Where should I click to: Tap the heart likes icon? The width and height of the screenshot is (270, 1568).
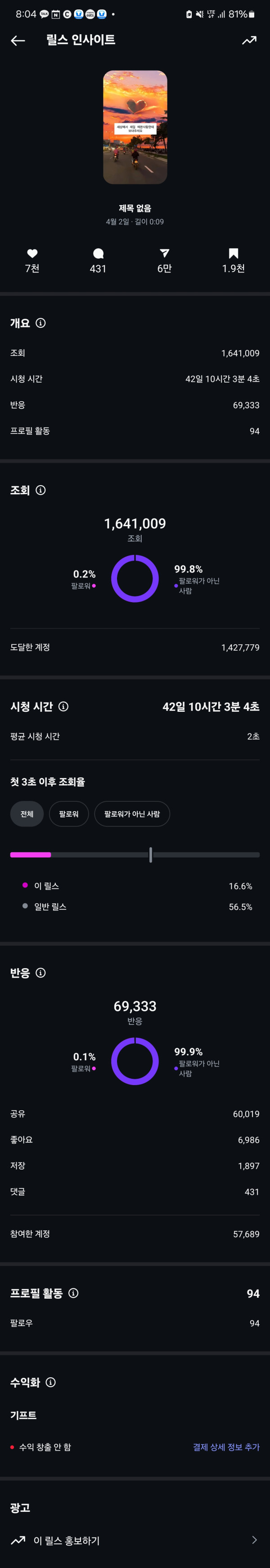click(32, 253)
